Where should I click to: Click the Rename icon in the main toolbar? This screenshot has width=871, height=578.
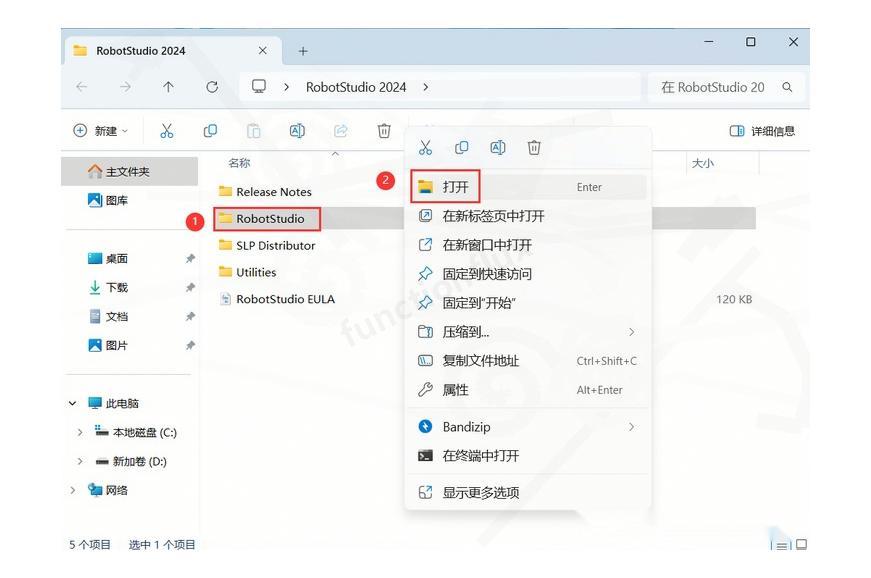tap(297, 131)
